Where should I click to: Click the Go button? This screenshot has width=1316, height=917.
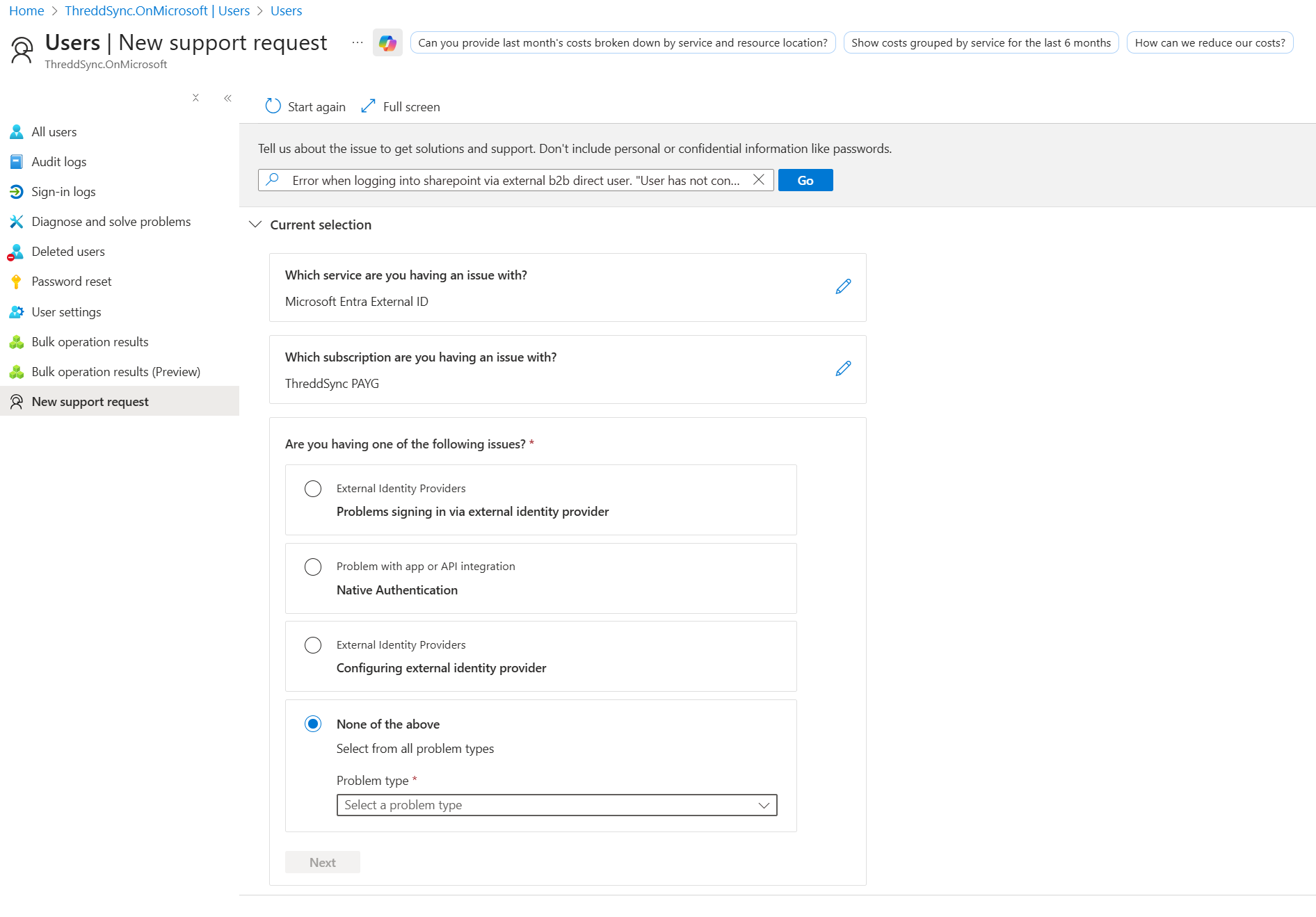click(x=805, y=180)
